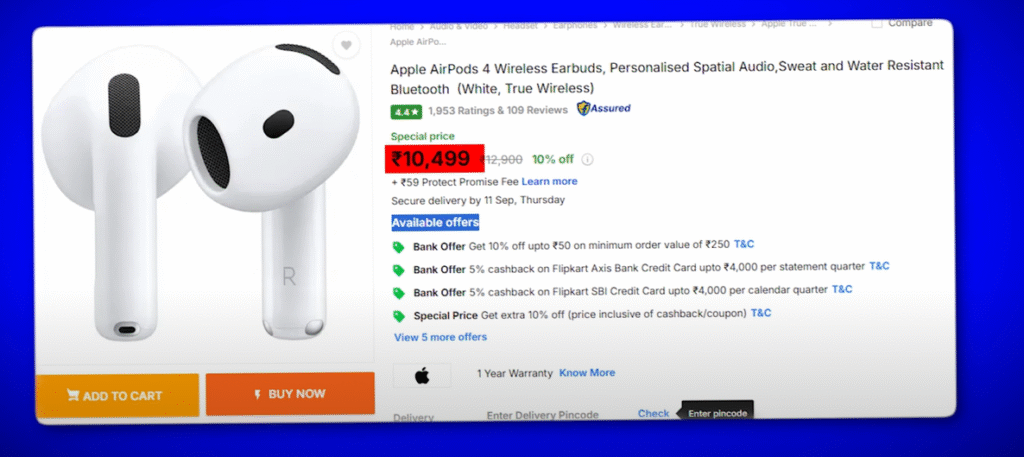Click the Flipkart Assured badge
This screenshot has height=457, width=1024.
click(603, 108)
